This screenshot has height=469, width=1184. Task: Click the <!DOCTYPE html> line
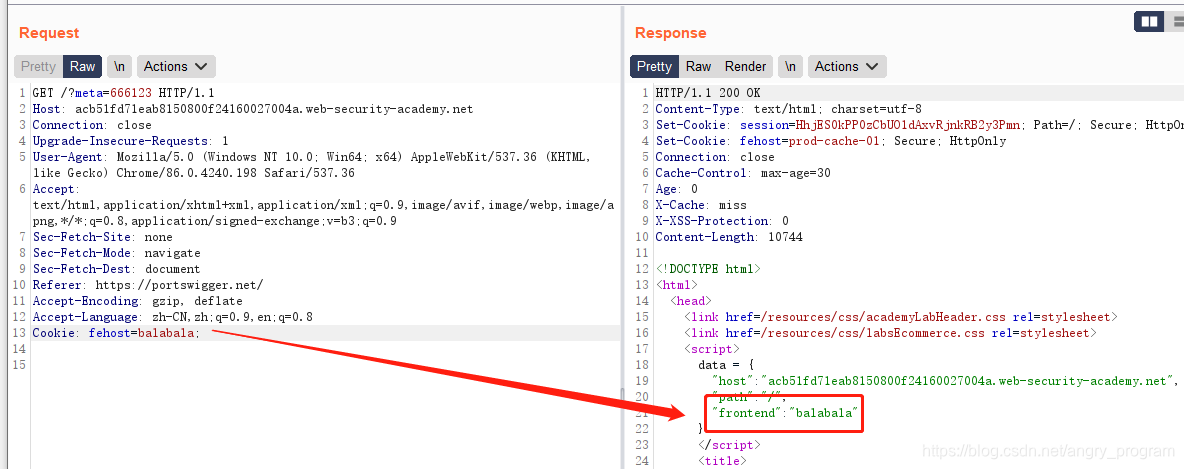pos(708,269)
